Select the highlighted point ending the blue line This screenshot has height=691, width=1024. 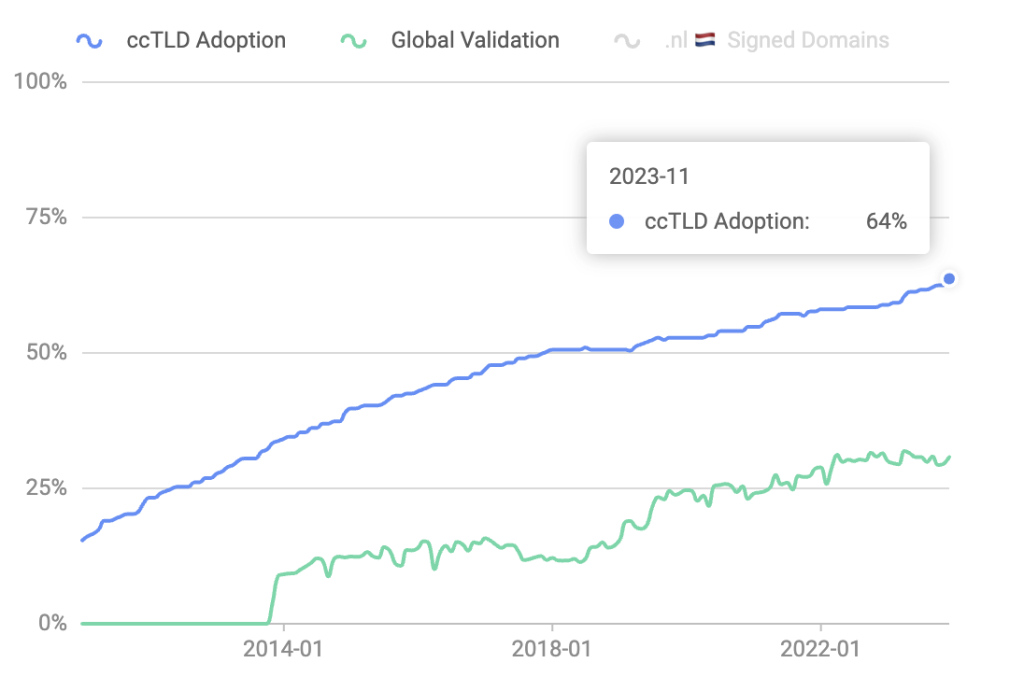pos(949,278)
